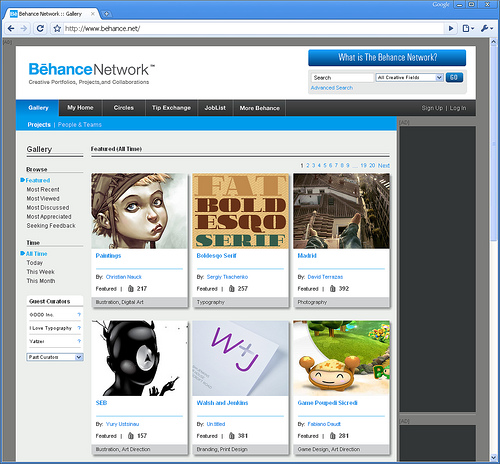Viewport: 500px width, 464px height.
Task: Click the Sign Up link
Action: 432,108
